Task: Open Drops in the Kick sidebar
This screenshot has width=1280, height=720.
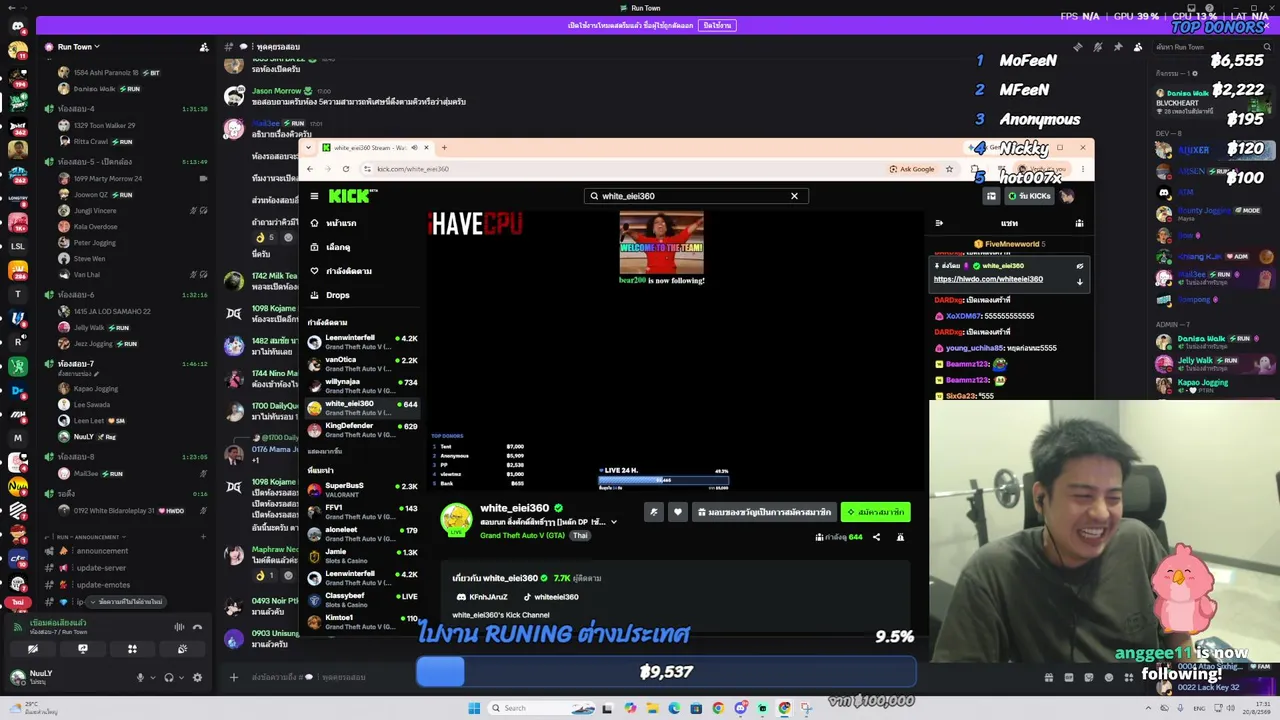Action: pos(330,295)
